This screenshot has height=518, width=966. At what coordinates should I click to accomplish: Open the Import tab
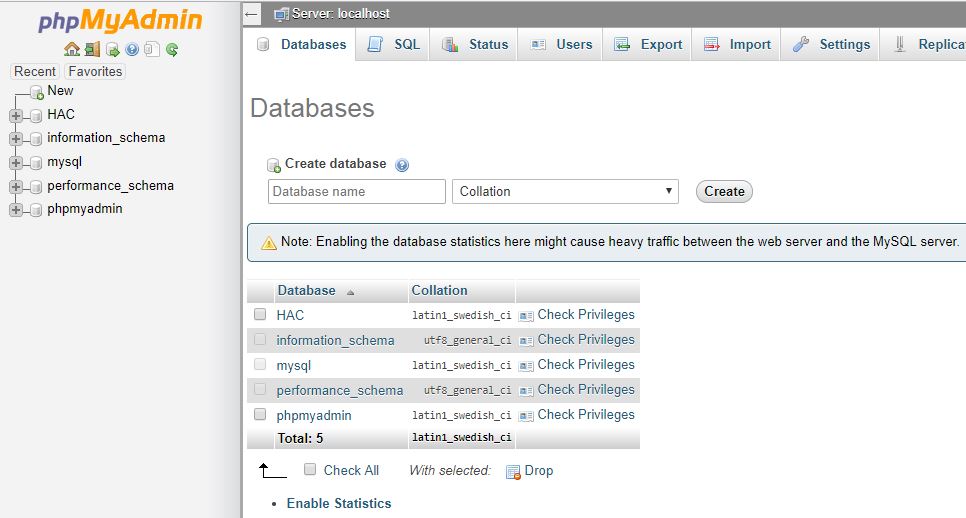tap(736, 44)
